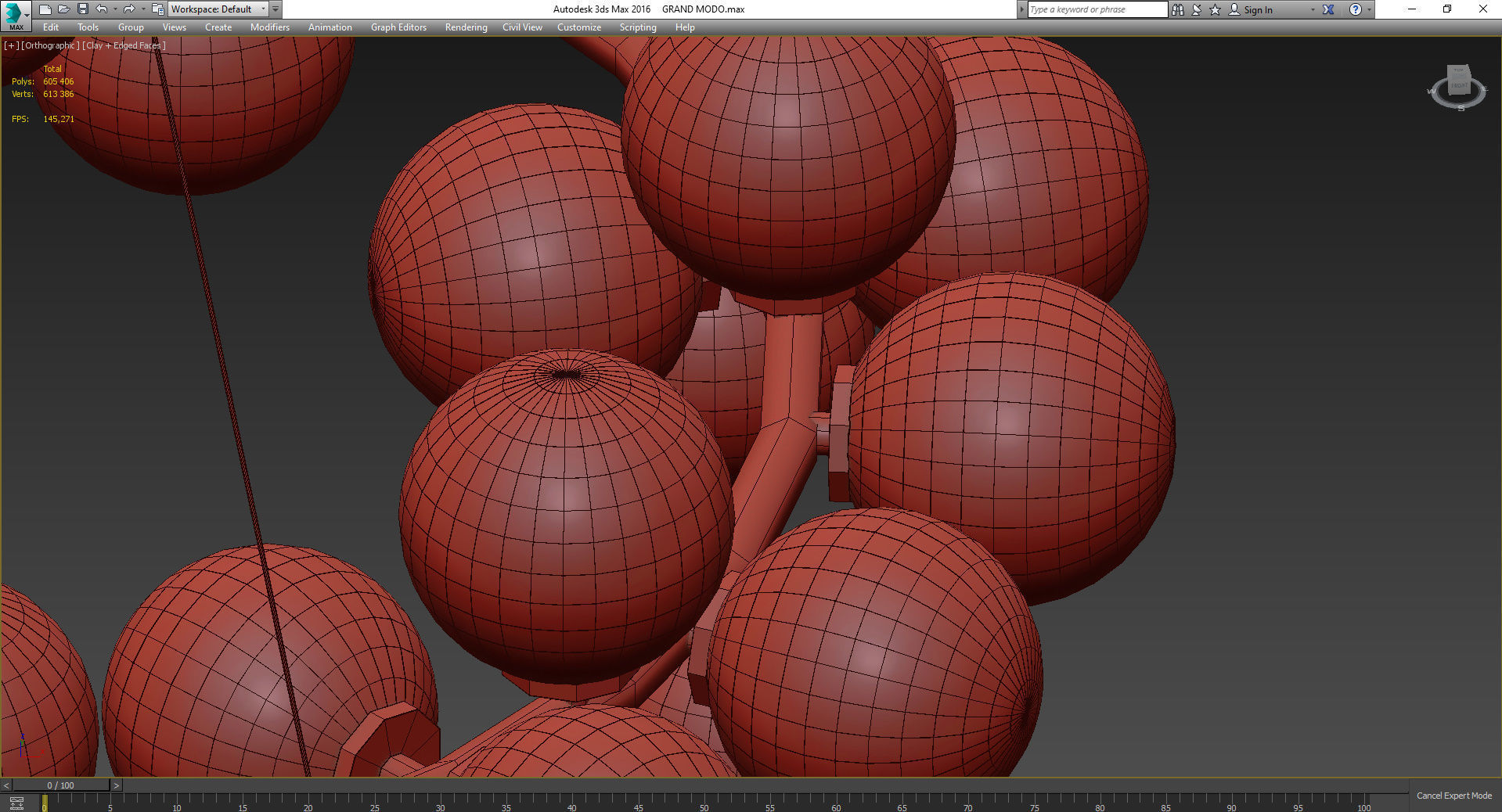1502x812 pixels.
Task: Expand the Quick Access Toolbar customize arrow
Action: pyautogui.click(x=276, y=9)
